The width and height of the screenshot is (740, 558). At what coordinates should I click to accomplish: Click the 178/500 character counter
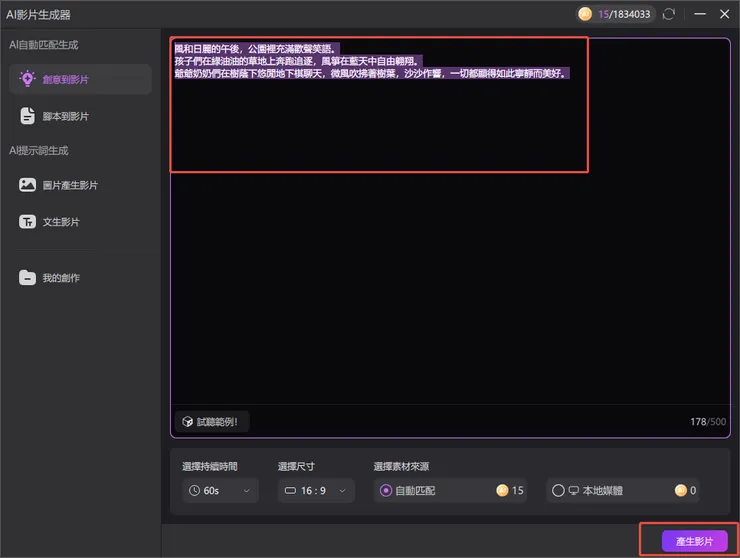point(708,422)
